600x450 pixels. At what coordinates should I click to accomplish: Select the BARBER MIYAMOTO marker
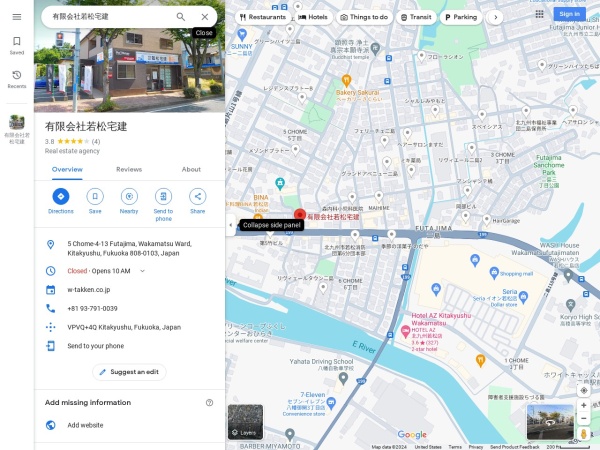tap(290, 435)
